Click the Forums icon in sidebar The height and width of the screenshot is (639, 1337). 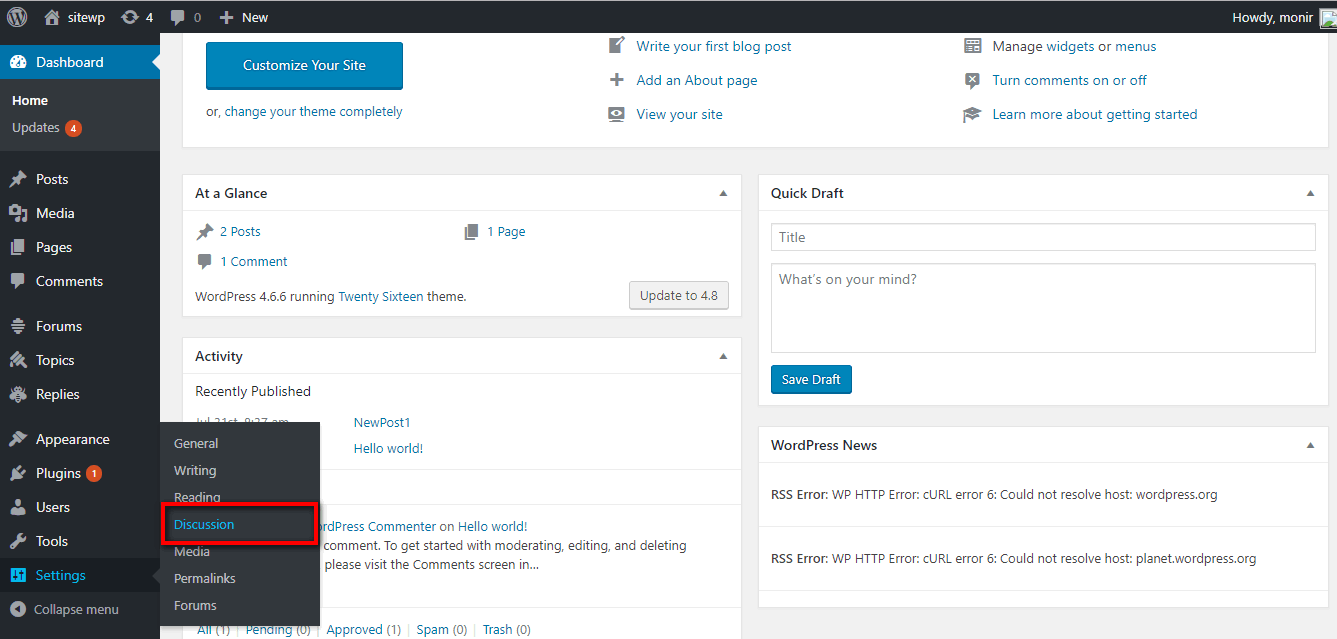pos(18,326)
